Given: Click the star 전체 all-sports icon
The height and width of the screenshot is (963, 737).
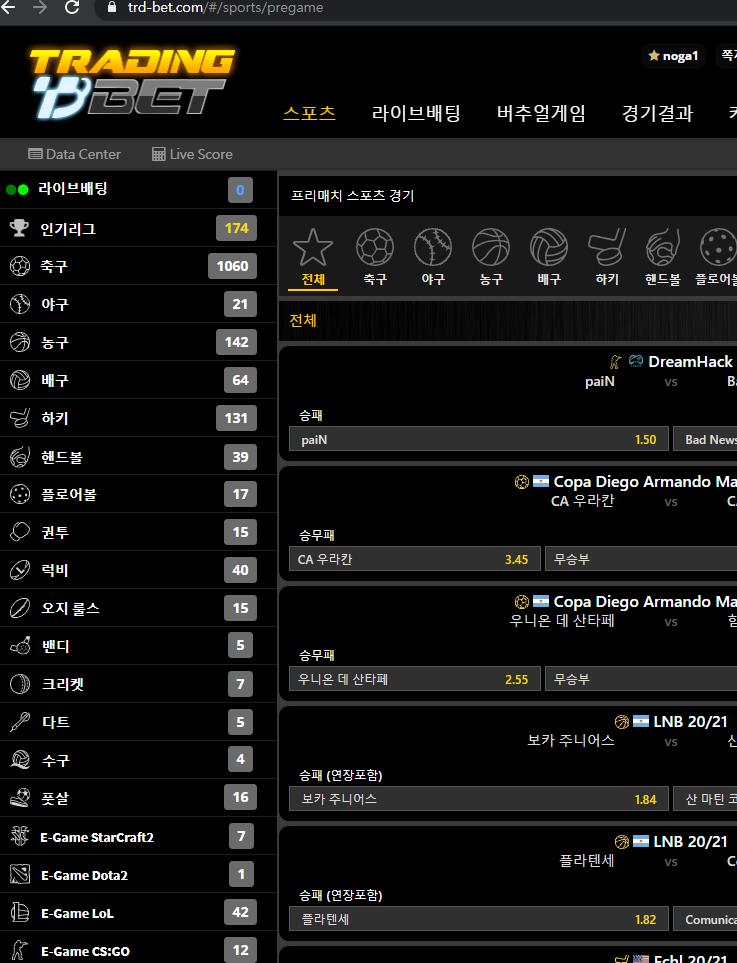Looking at the screenshot, I should (313, 247).
